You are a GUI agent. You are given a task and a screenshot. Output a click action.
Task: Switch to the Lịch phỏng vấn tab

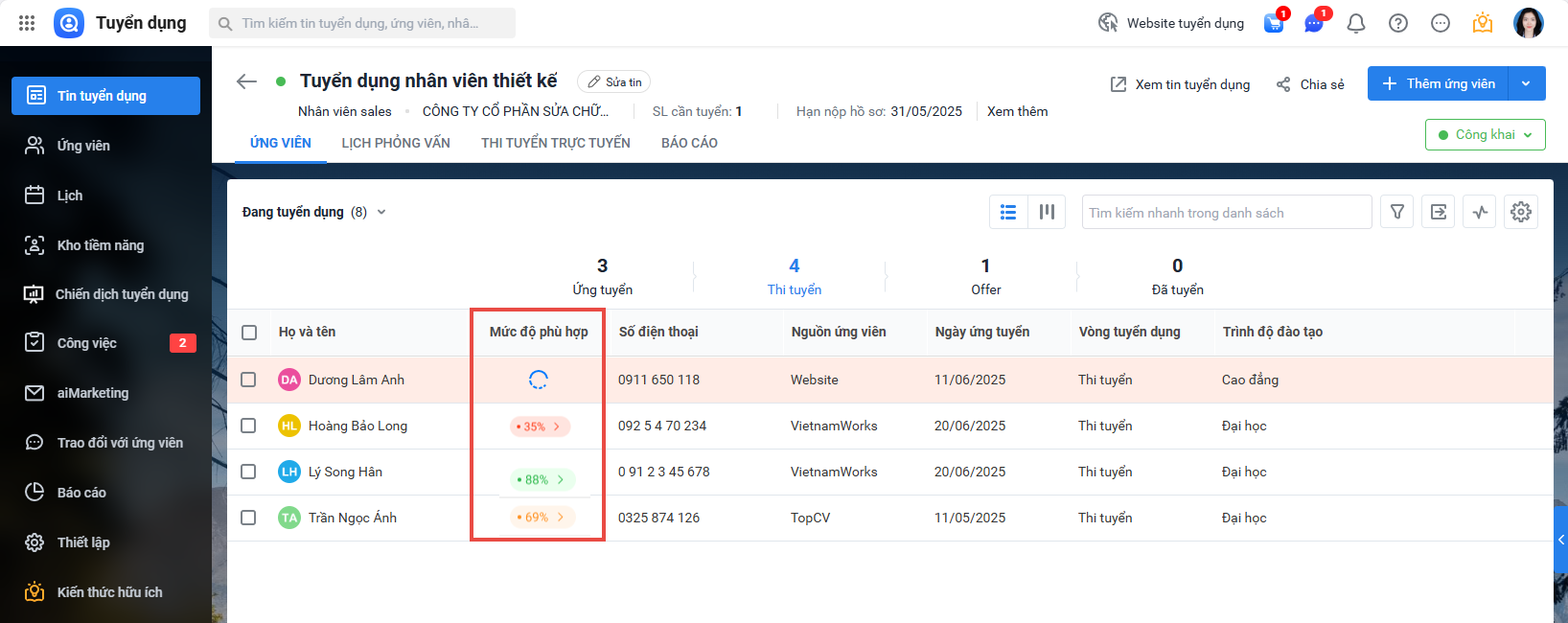click(x=396, y=143)
